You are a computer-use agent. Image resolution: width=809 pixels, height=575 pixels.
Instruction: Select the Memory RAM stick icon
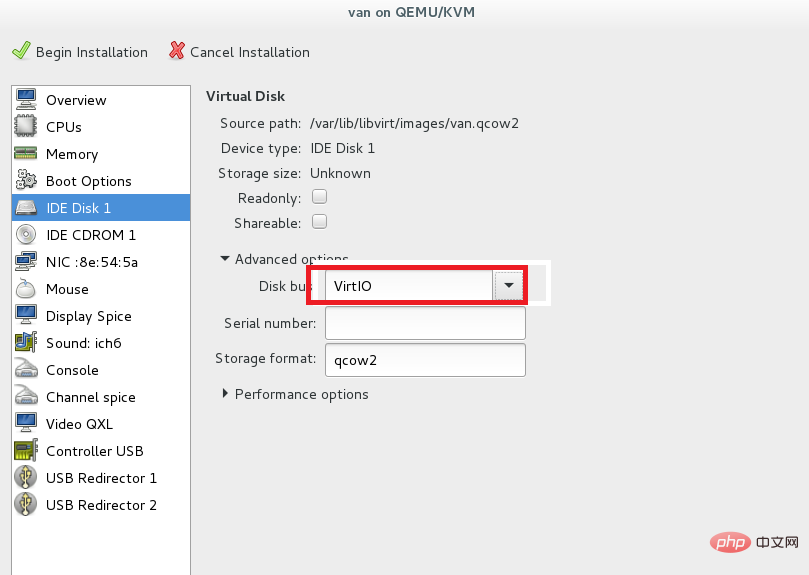25,153
